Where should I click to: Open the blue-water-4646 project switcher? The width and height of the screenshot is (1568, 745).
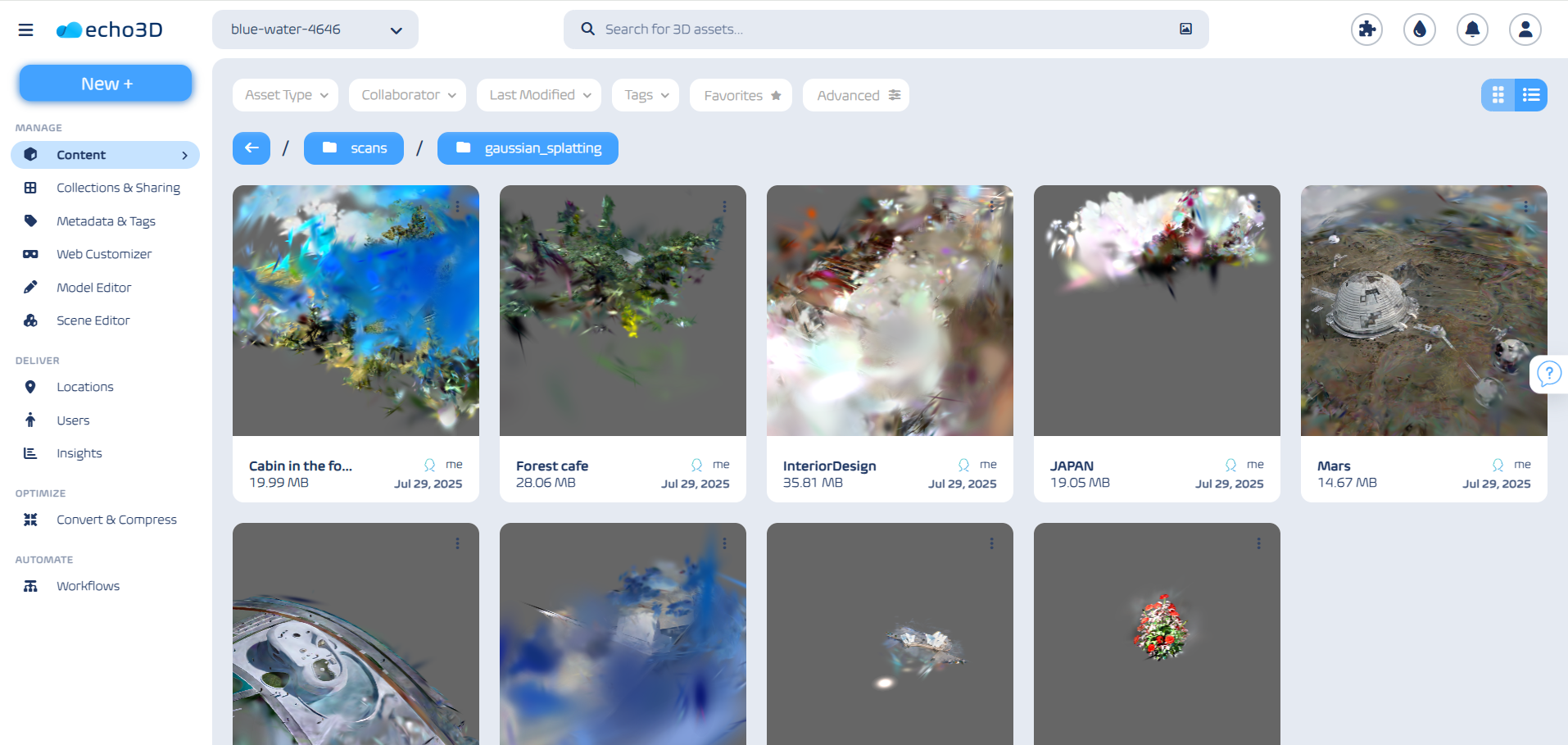(x=315, y=29)
